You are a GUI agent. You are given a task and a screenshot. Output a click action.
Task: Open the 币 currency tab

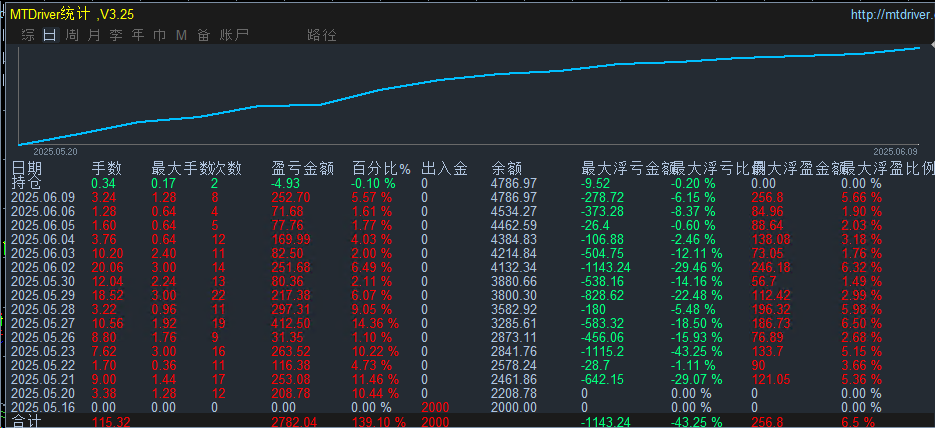[x=159, y=35]
